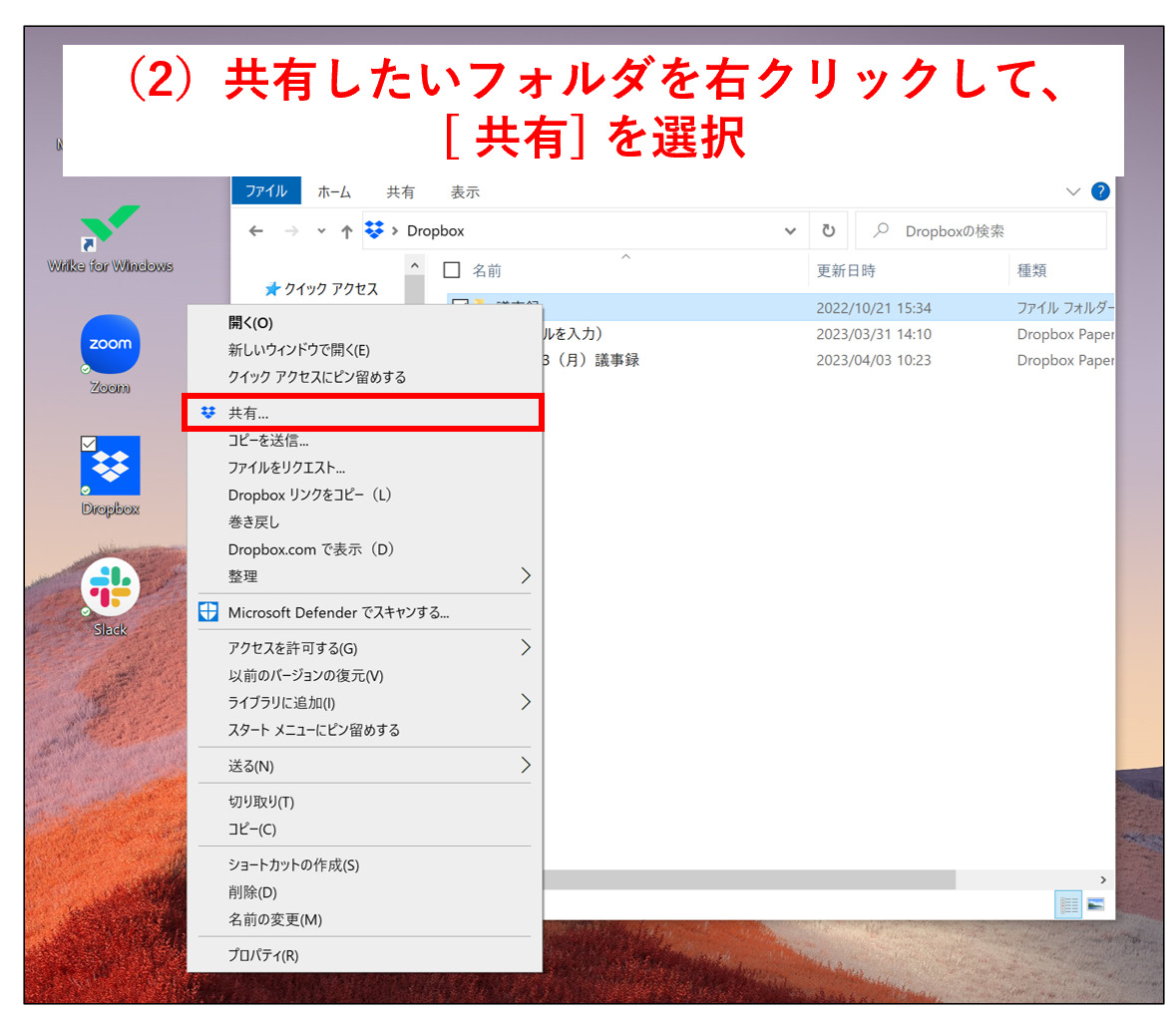Screen dimensions: 1176x1017
Task: Switch to the 表示 ribbon tab
Action: [x=464, y=191]
